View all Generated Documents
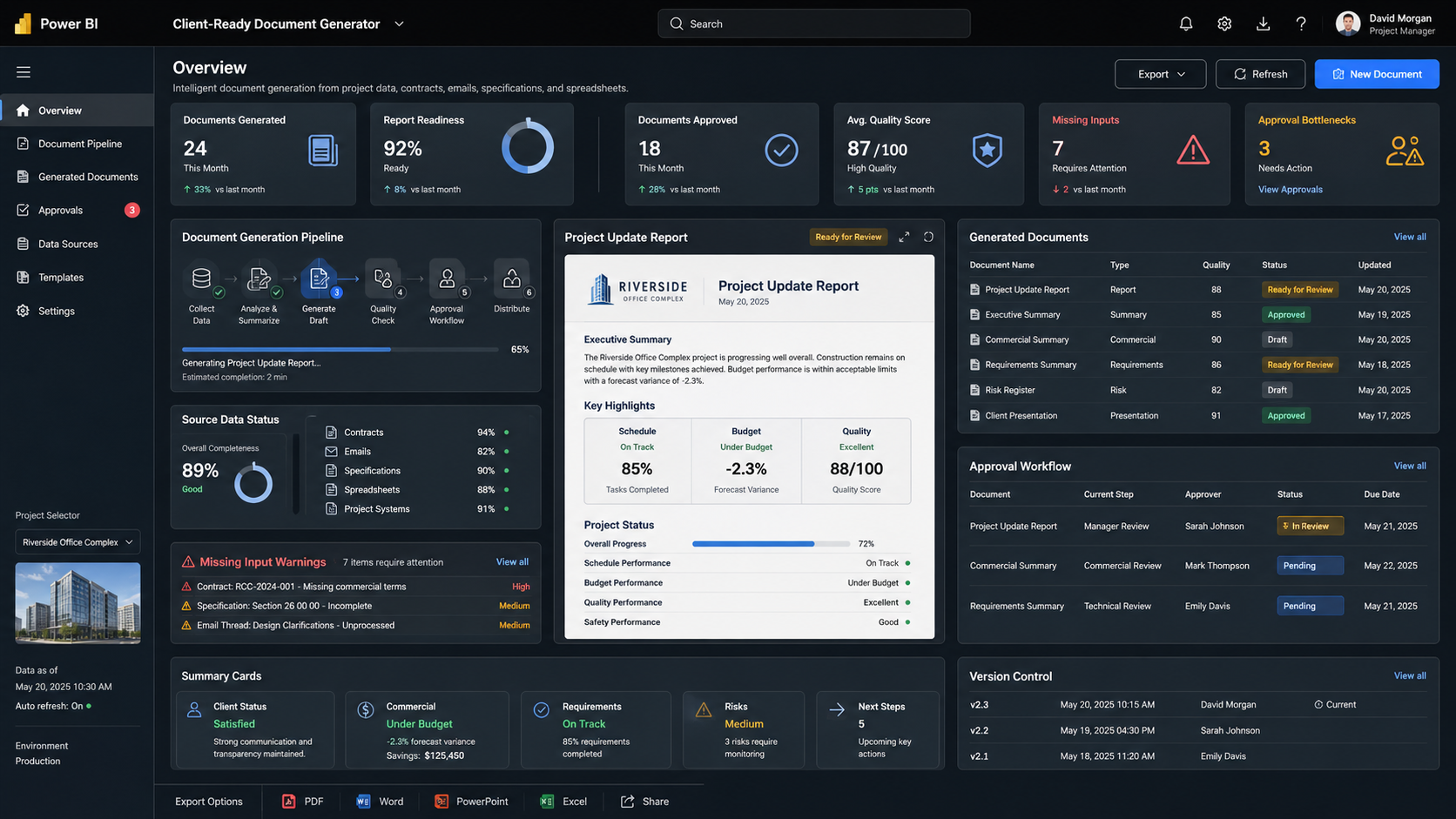 (x=1409, y=237)
